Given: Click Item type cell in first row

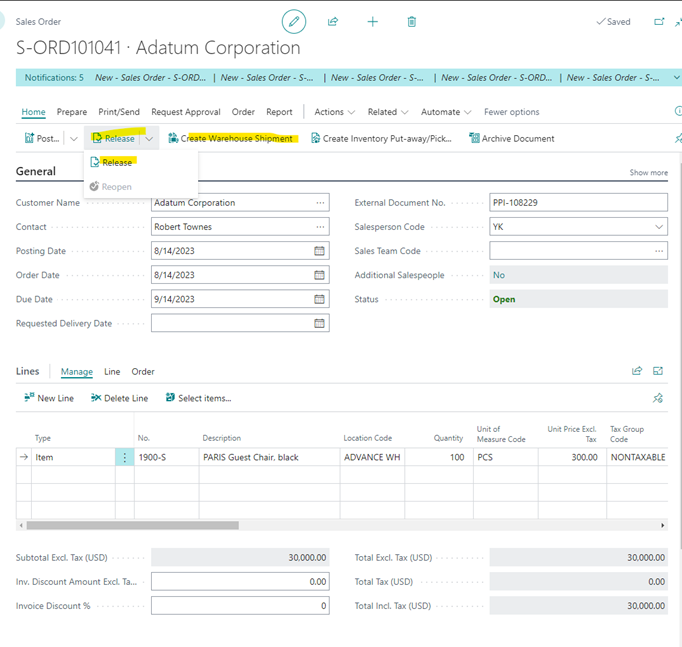Looking at the screenshot, I should pyautogui.click(x=73, y=457).
